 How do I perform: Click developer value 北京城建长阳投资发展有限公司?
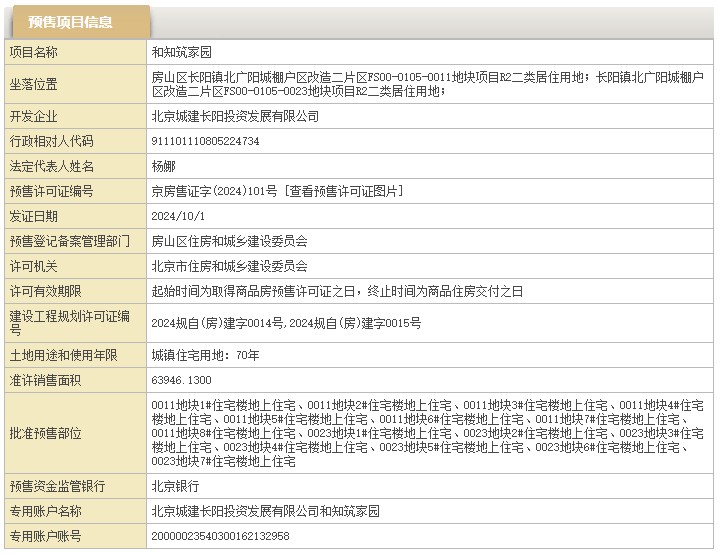[x=235, y=116]
